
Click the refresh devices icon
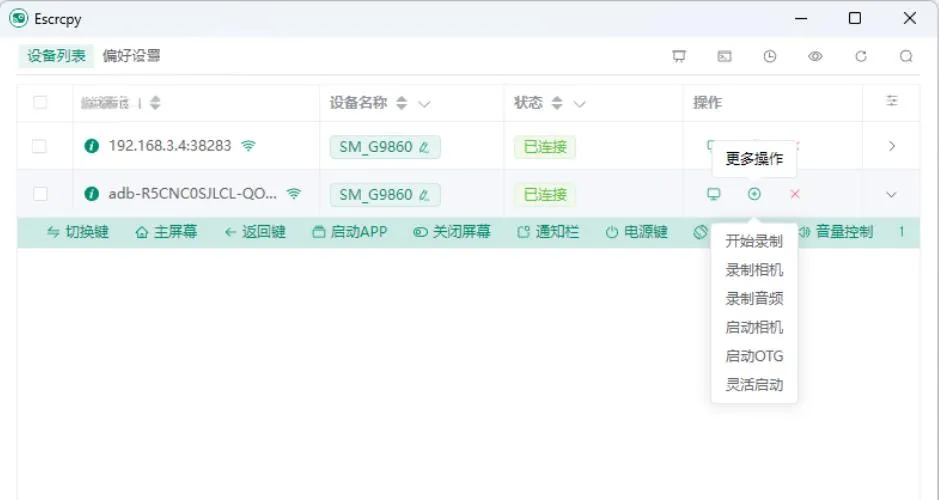tap(861, 56)
